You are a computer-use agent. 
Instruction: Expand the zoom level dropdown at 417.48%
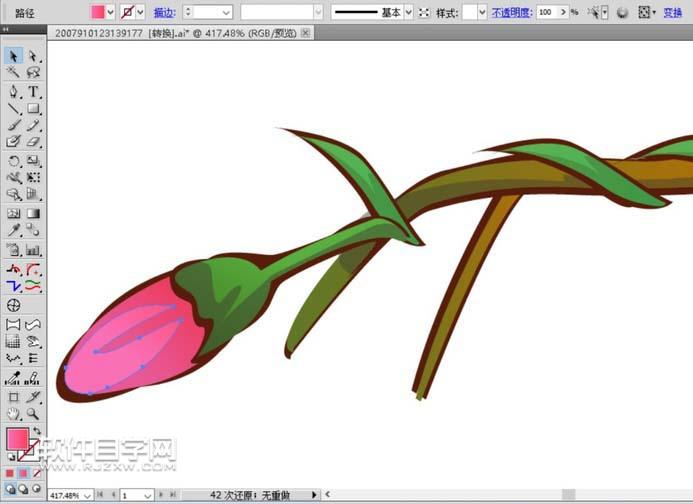pos(88,495)
